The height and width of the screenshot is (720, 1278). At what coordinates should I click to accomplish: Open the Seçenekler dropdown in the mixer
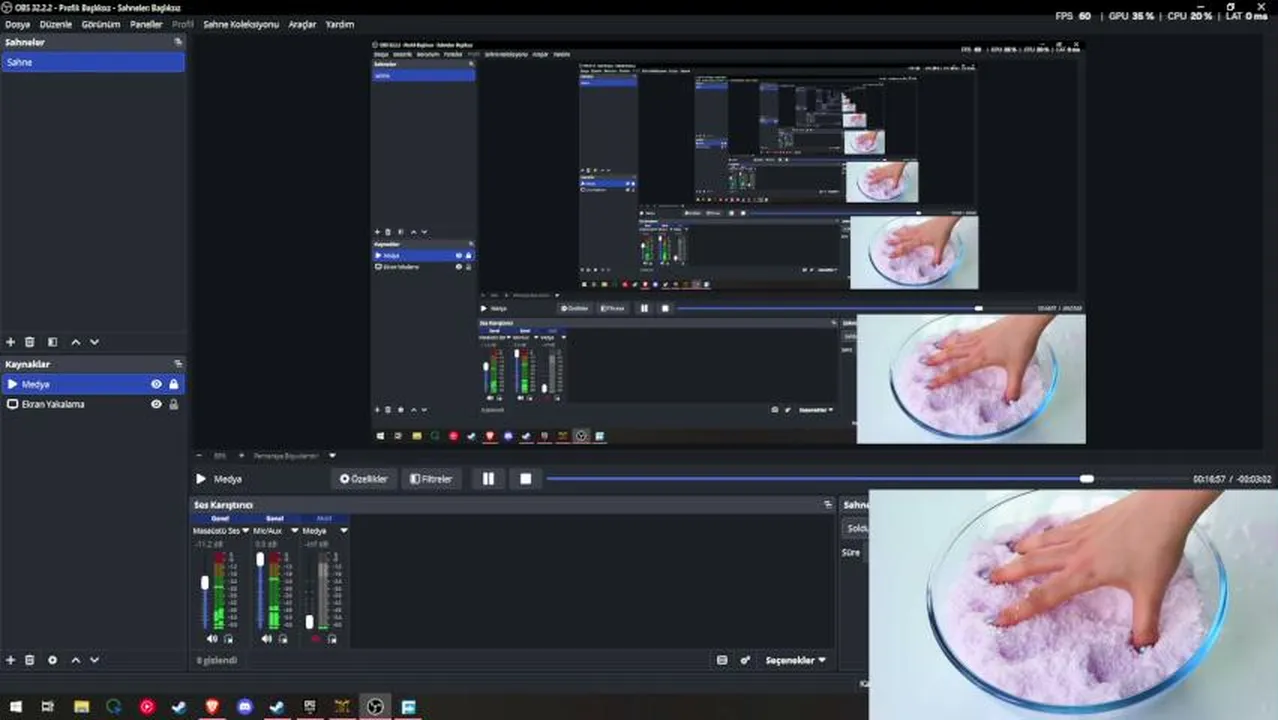point(796,660)
